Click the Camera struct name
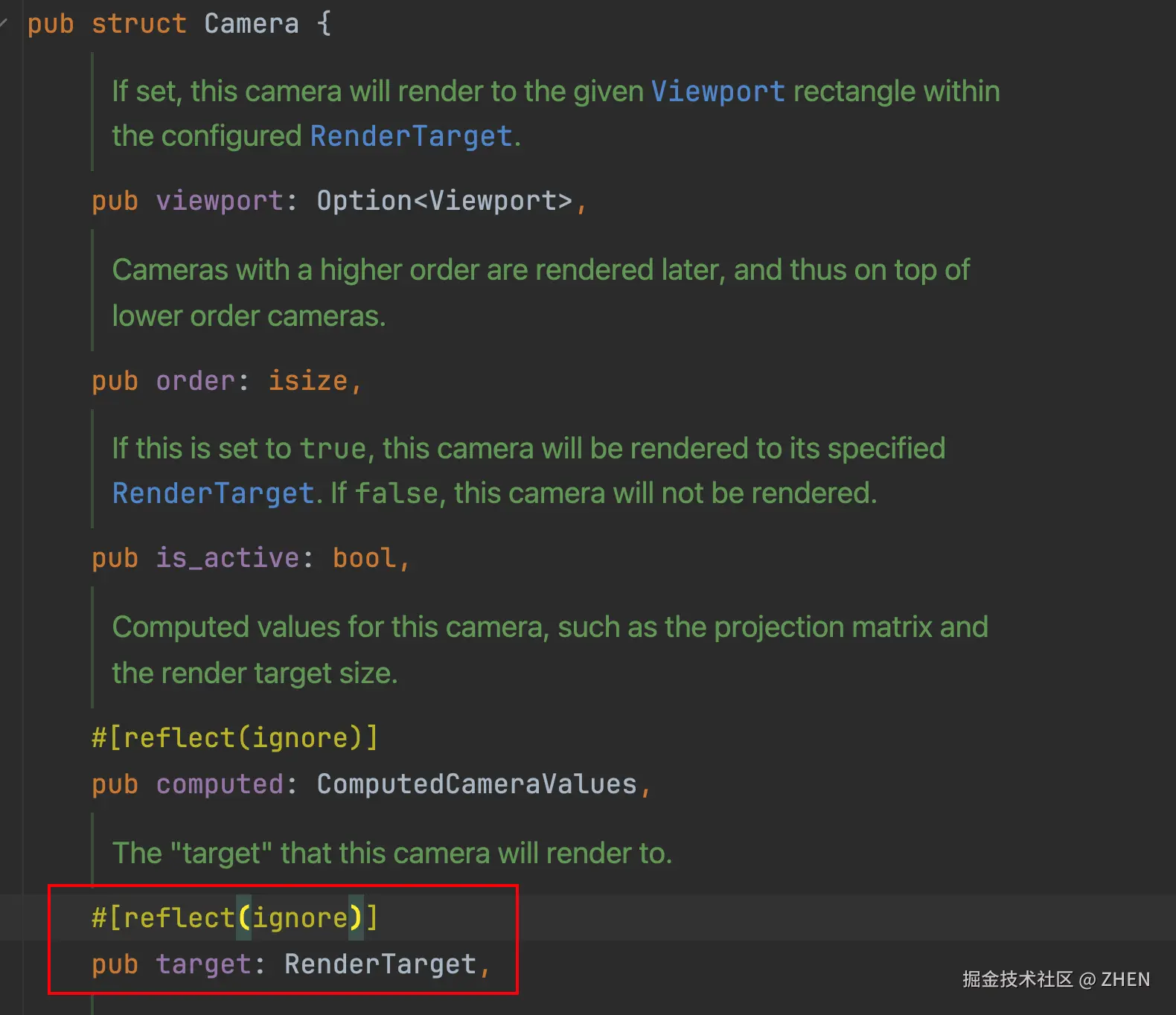 (251, 24)
